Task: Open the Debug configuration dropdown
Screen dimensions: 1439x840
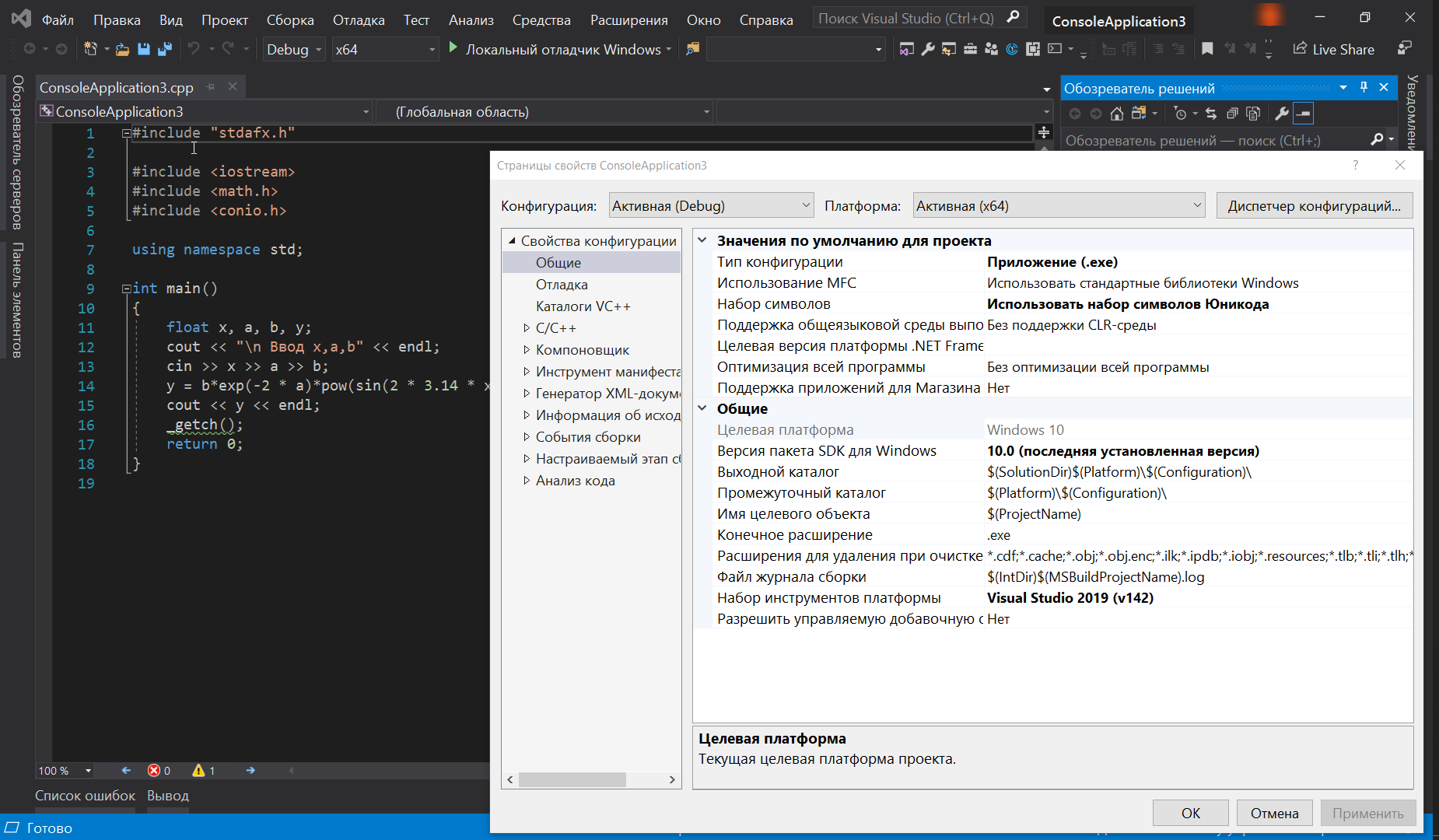Action: (293, 49)
